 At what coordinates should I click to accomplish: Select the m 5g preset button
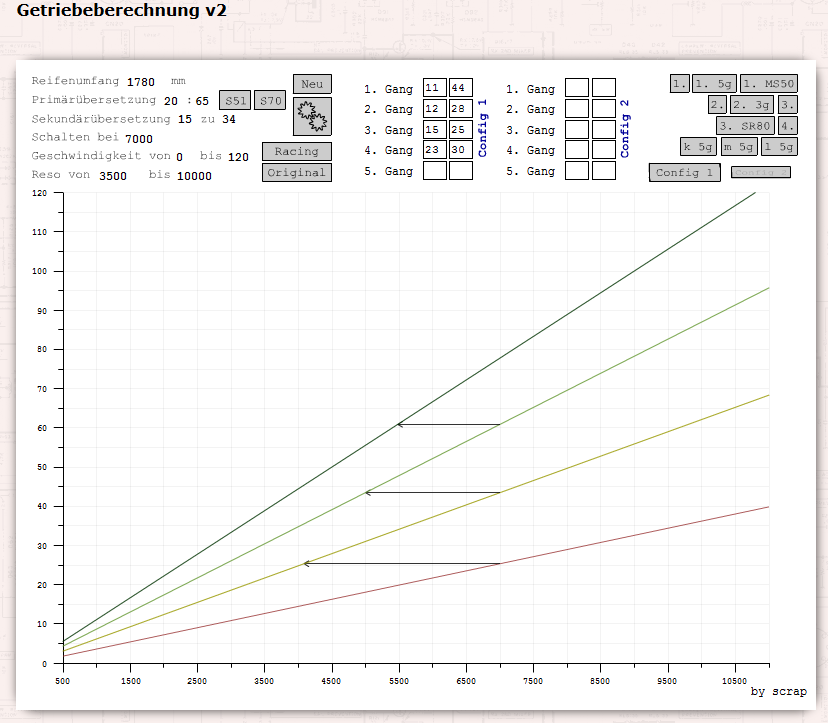[x=739, y=147]
